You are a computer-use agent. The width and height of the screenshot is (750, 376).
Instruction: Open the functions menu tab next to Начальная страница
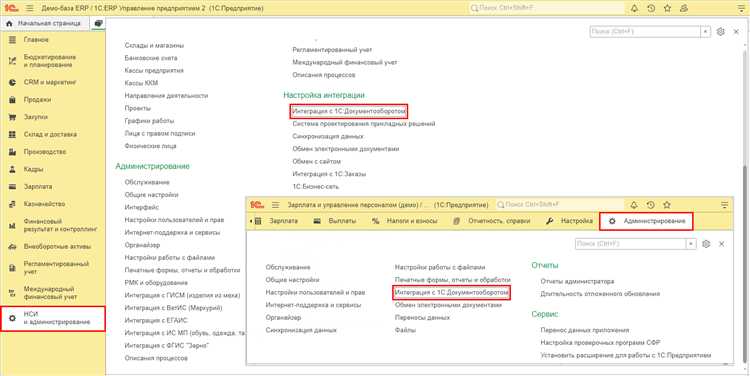point(98,23)
